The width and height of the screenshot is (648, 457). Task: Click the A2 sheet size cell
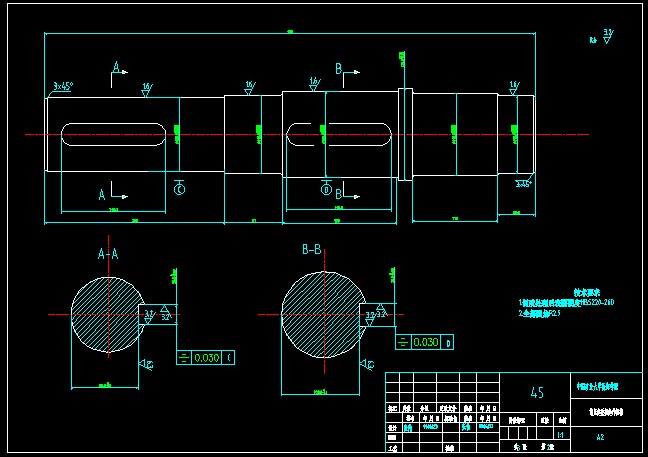click(600, 437)
